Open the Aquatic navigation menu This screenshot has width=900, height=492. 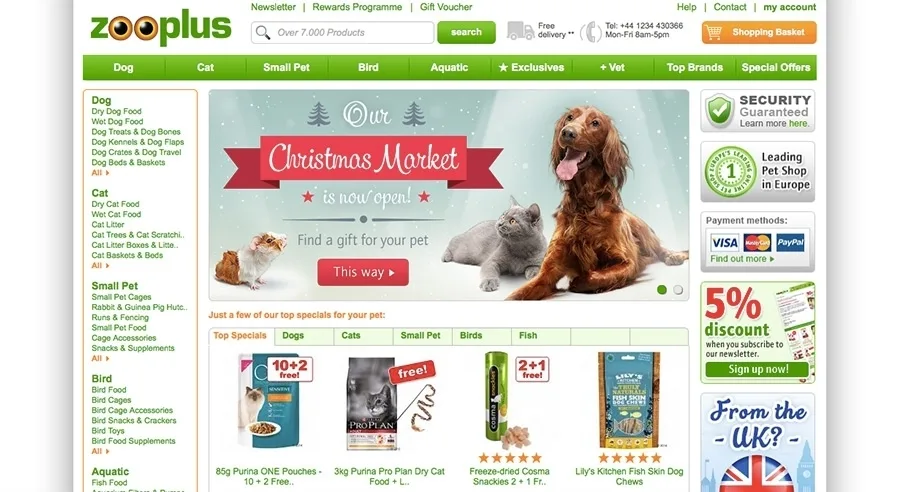tap(449, 67)
